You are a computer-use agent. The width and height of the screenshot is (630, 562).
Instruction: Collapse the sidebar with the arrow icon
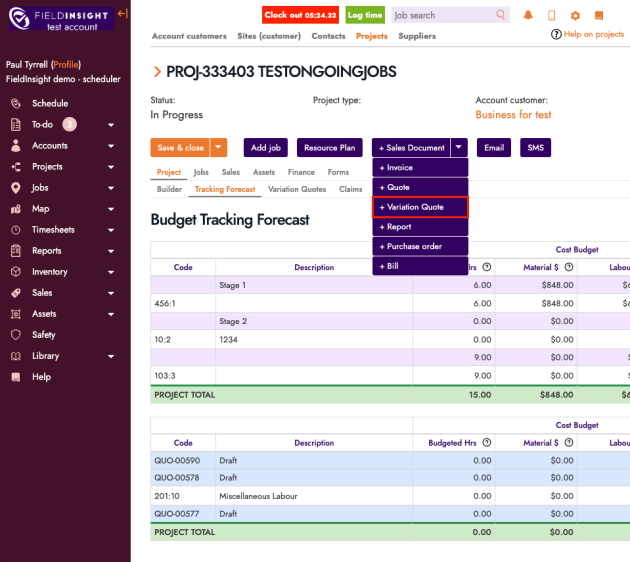pyautogui.click(x=122, y=13)
